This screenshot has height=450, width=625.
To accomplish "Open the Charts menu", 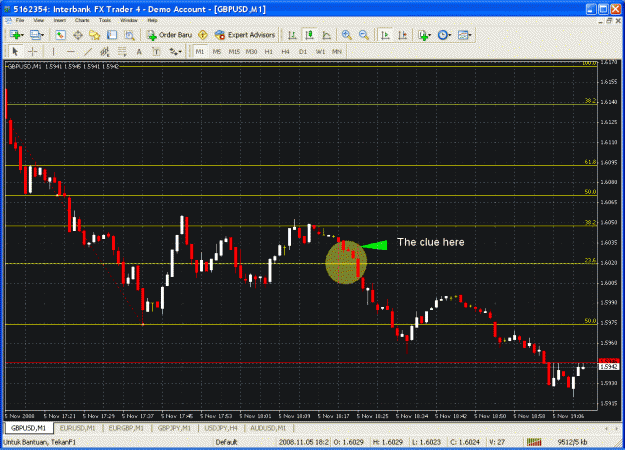I will [x=82, y=20].
